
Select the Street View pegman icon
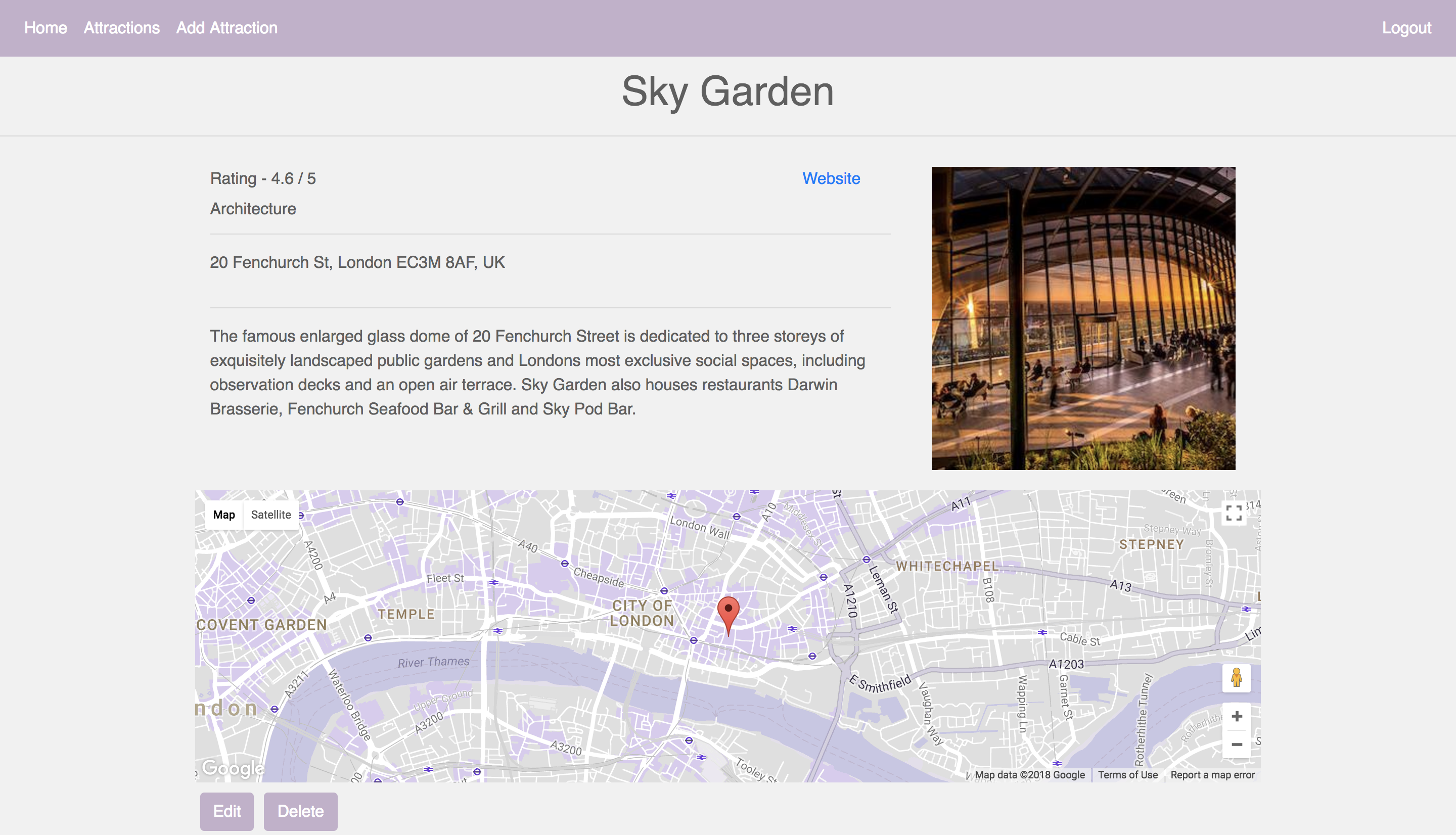(x=1237, y=678)
